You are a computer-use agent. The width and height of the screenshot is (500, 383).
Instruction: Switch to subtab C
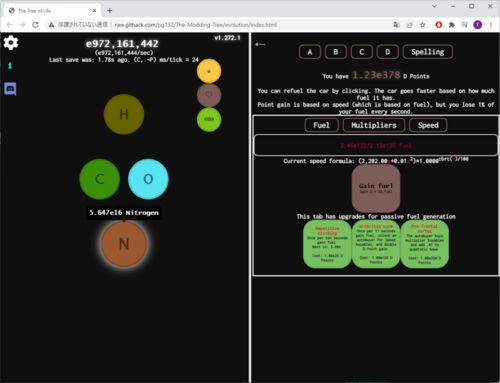point(362,52)
